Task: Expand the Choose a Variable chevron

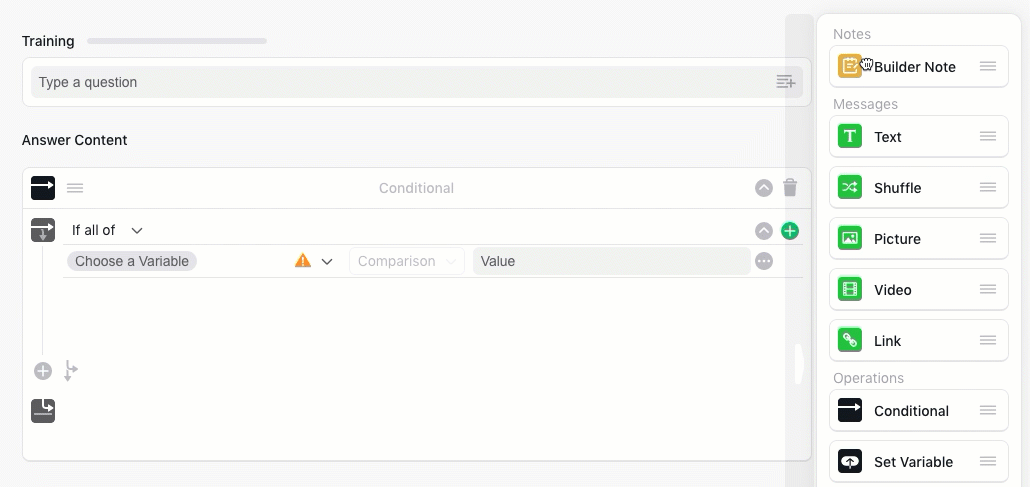Action: 327,261
